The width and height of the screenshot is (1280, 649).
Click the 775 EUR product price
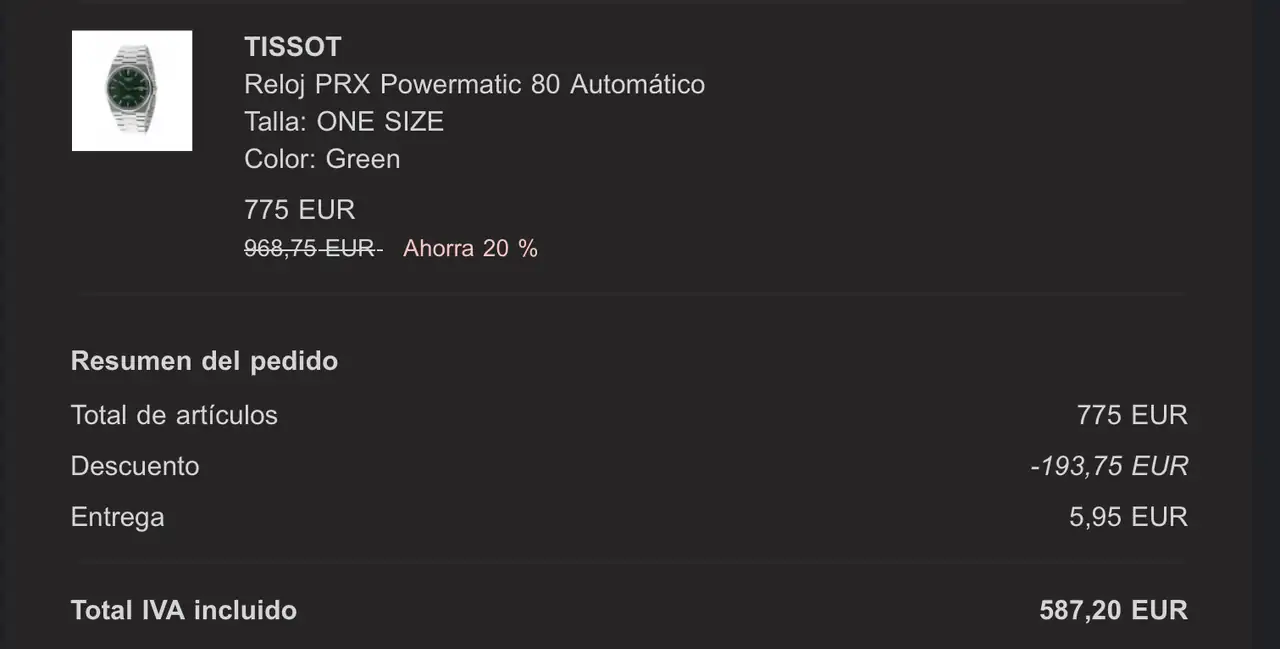click(x=300, y=210)
